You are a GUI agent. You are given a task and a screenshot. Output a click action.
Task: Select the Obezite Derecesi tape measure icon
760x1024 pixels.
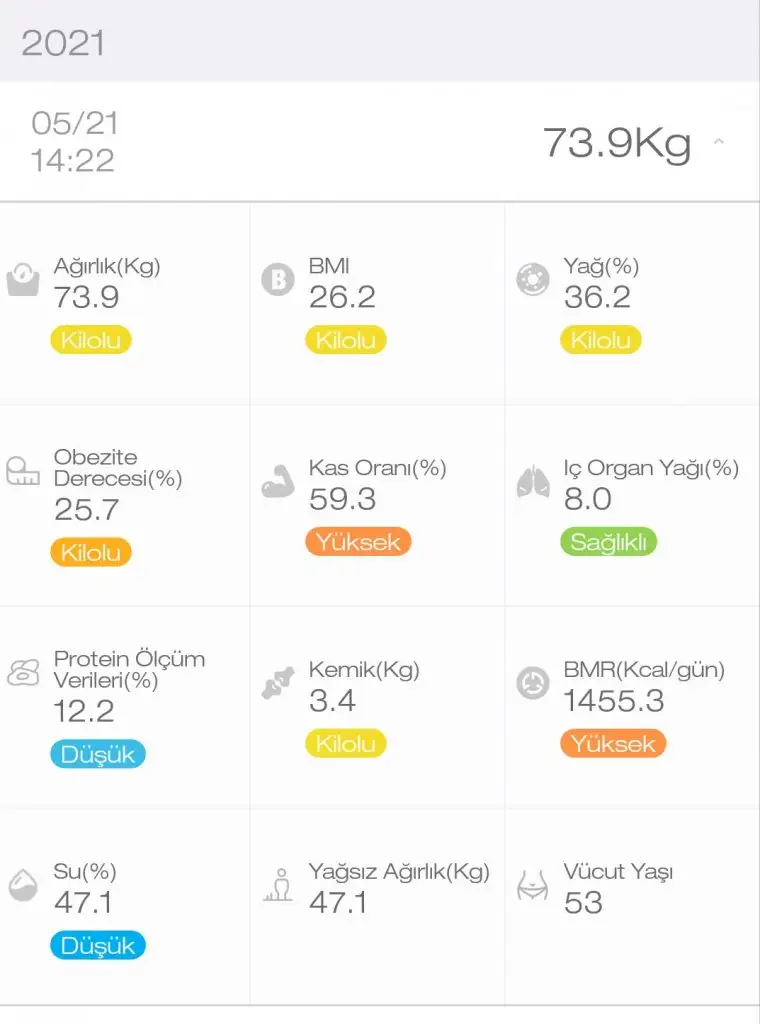(x=22, y=473)
